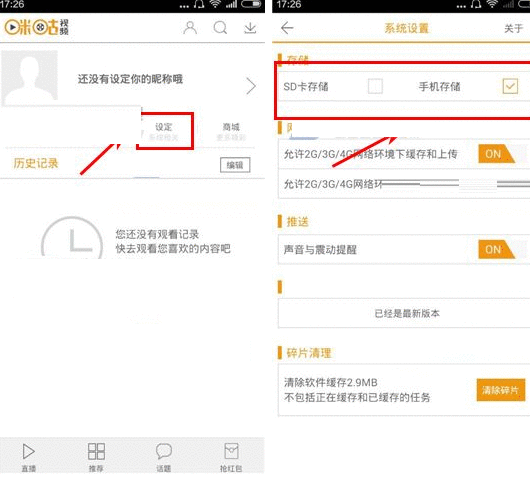
Task: Open the 关于 about link
Action: (513, 28)
